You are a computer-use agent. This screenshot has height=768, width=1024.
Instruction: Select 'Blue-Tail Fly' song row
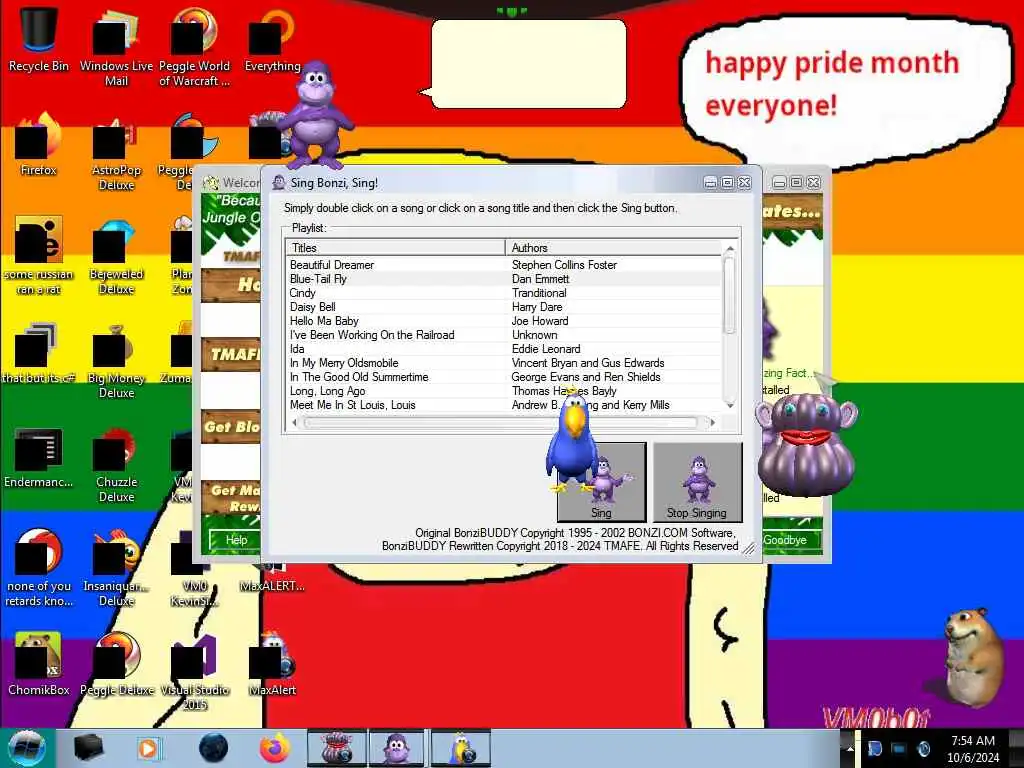click(x=504, y=279)
